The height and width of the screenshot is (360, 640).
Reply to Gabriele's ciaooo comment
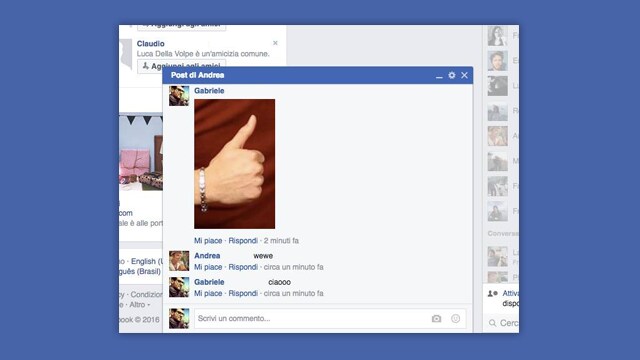[x=243, y=293]
